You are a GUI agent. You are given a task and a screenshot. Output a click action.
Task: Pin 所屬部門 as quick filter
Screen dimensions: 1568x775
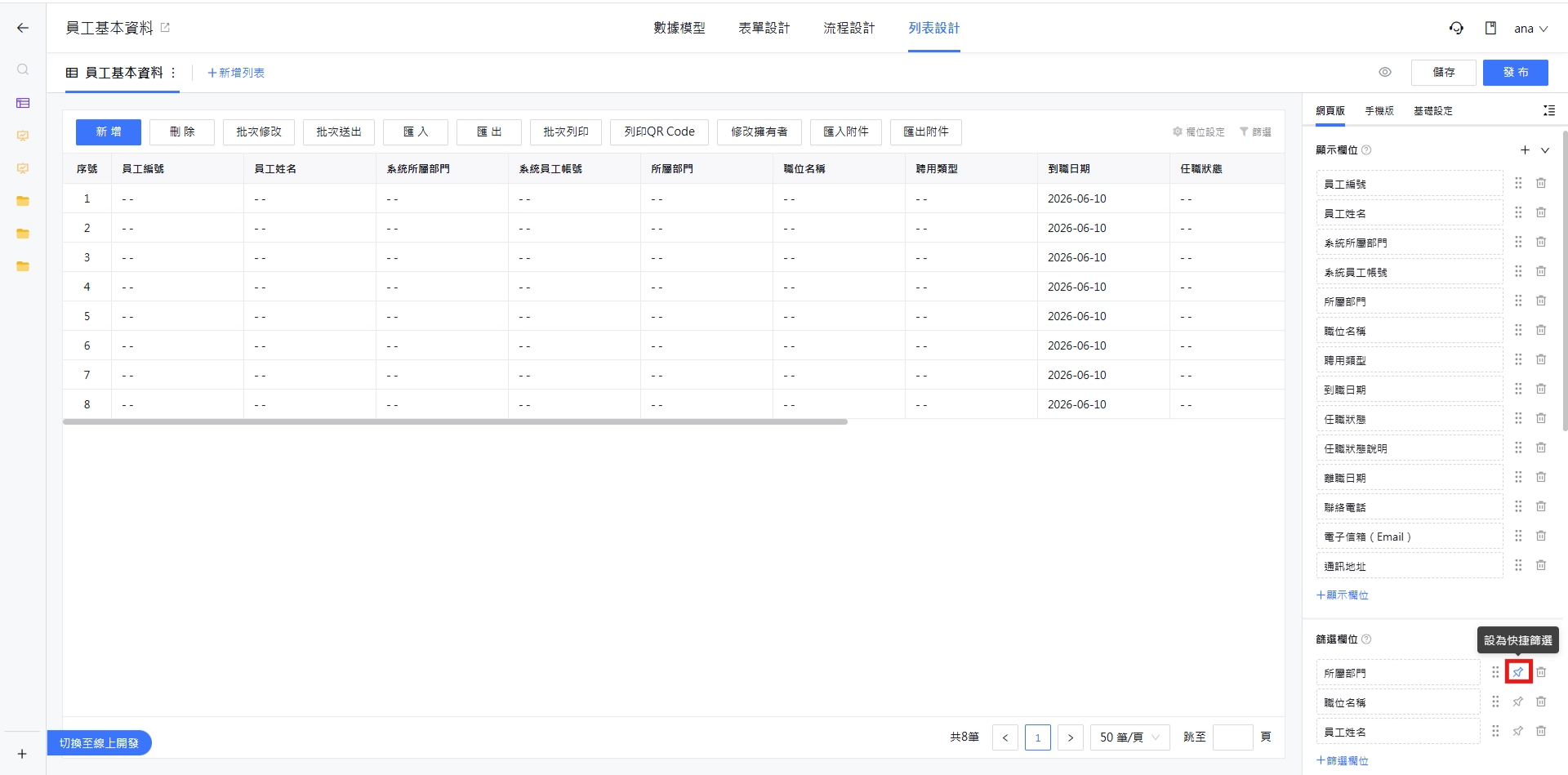(x=1518, y=672)
